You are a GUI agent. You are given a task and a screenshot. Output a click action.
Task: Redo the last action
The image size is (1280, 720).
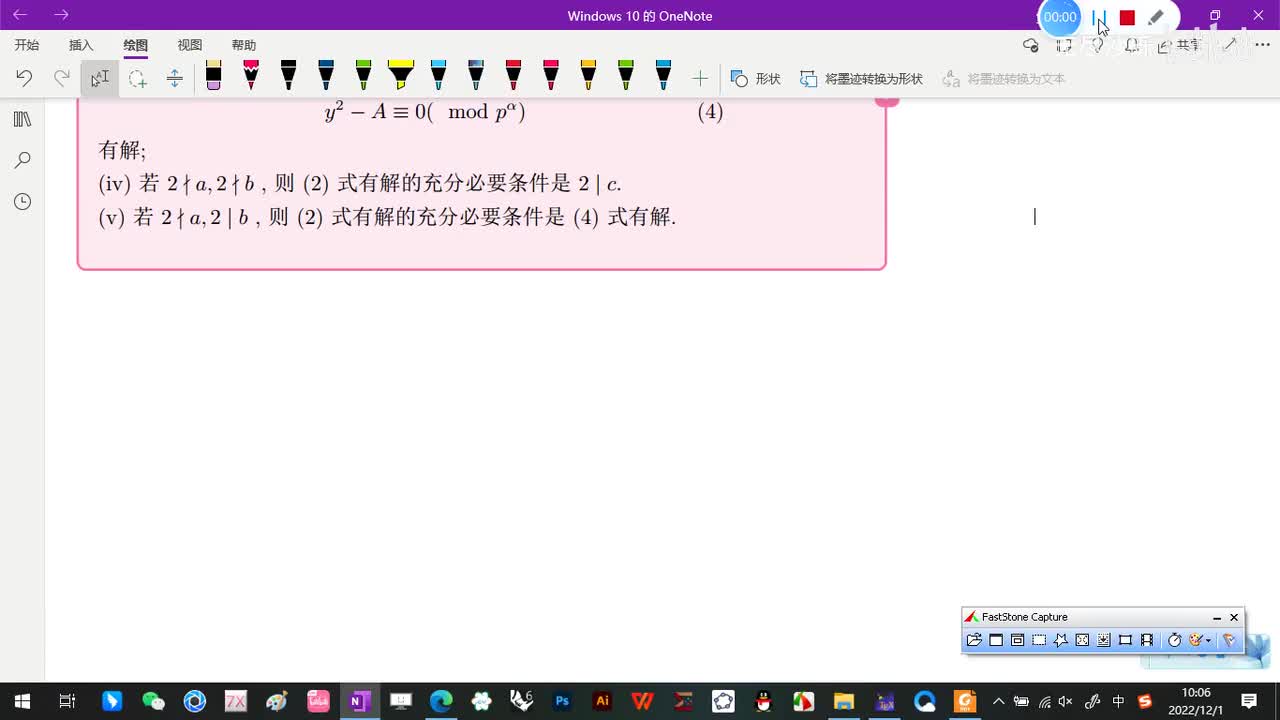(62, 78)
